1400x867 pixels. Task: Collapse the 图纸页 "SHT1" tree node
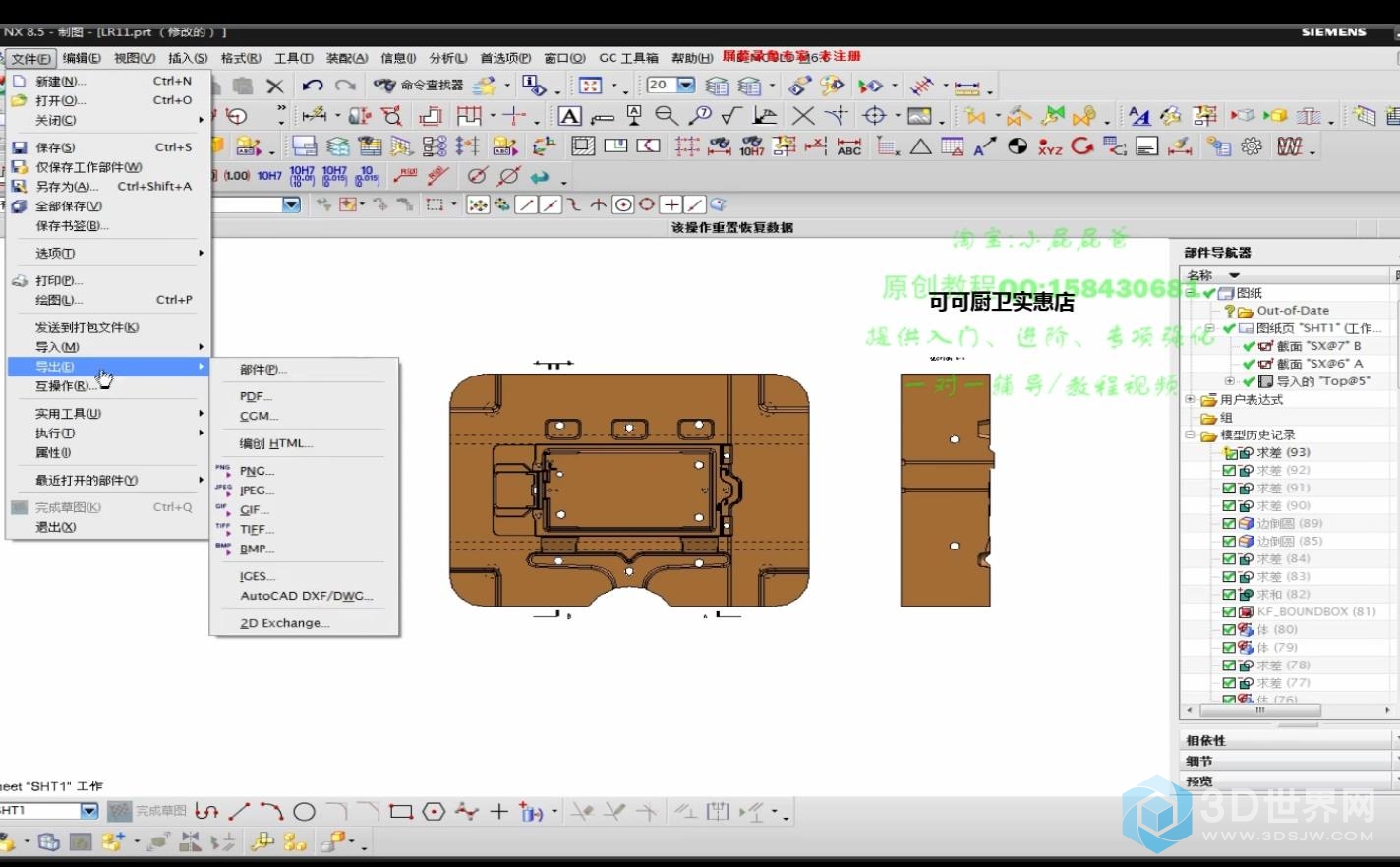tap(1210, 328)
